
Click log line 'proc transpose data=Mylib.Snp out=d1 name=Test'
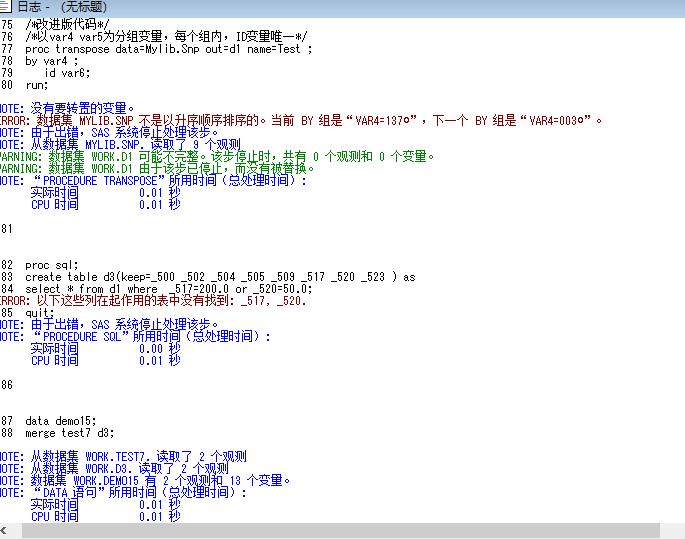coord(169,49)
